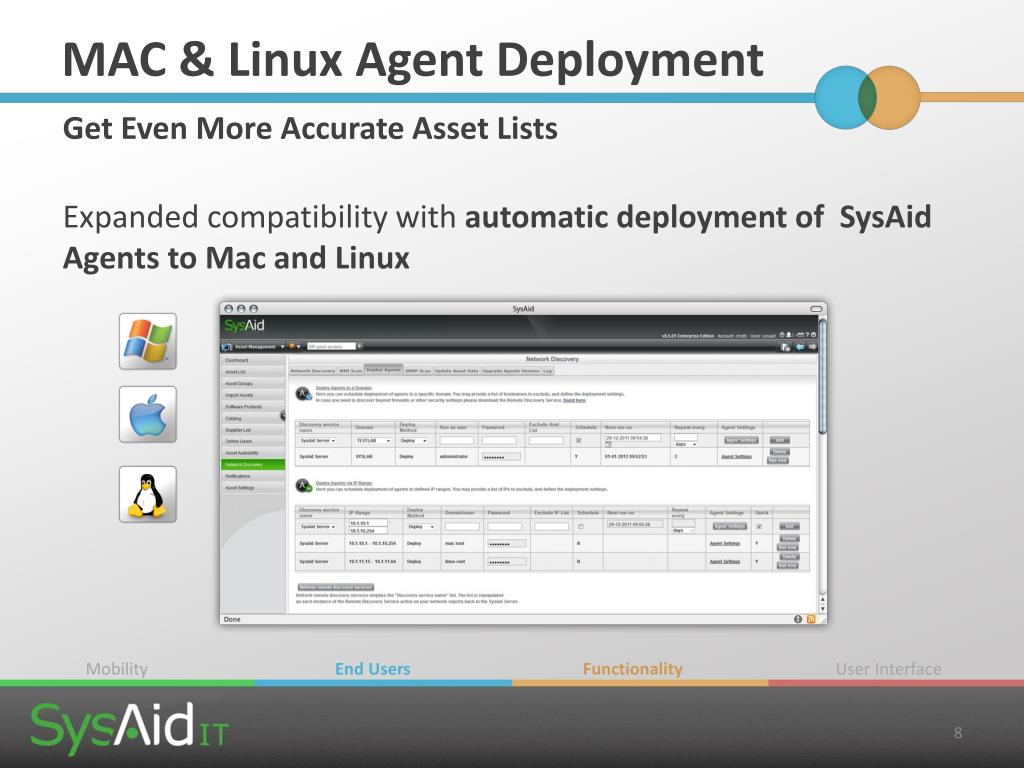The image size is (1024, 768).
Task: Open the IP range section's Deploy Method dropdown
Action: 421,526
